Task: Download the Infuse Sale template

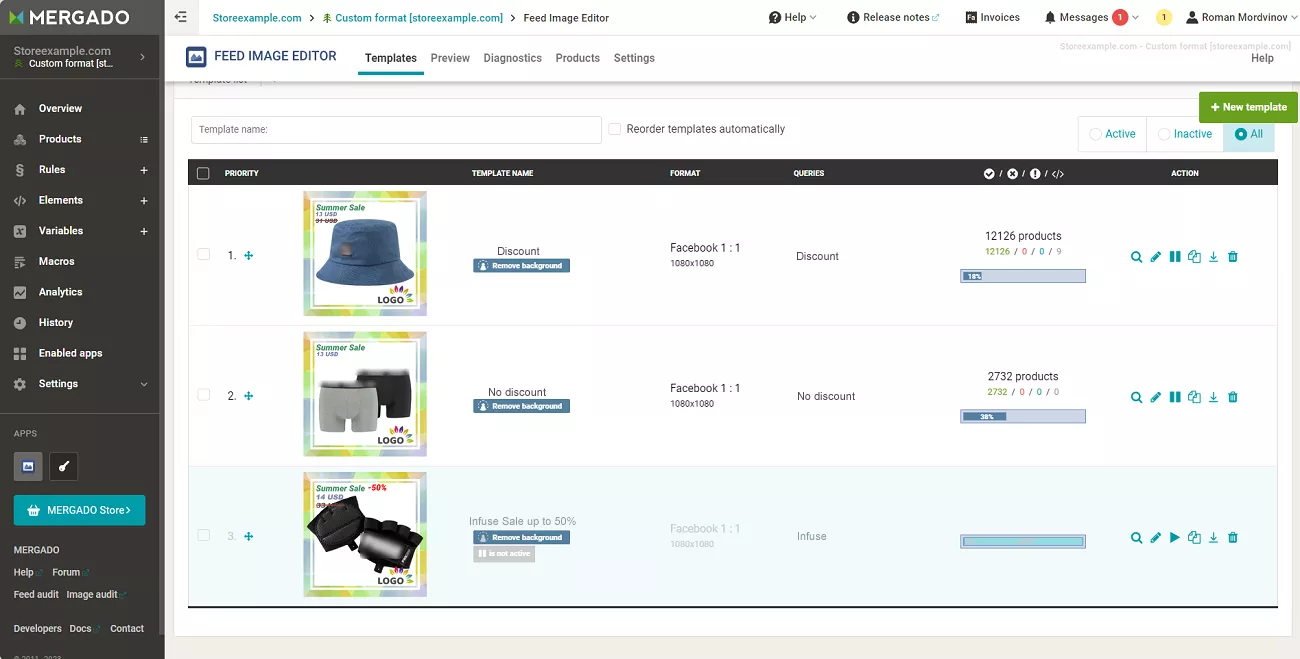Action: [1213, 538]
